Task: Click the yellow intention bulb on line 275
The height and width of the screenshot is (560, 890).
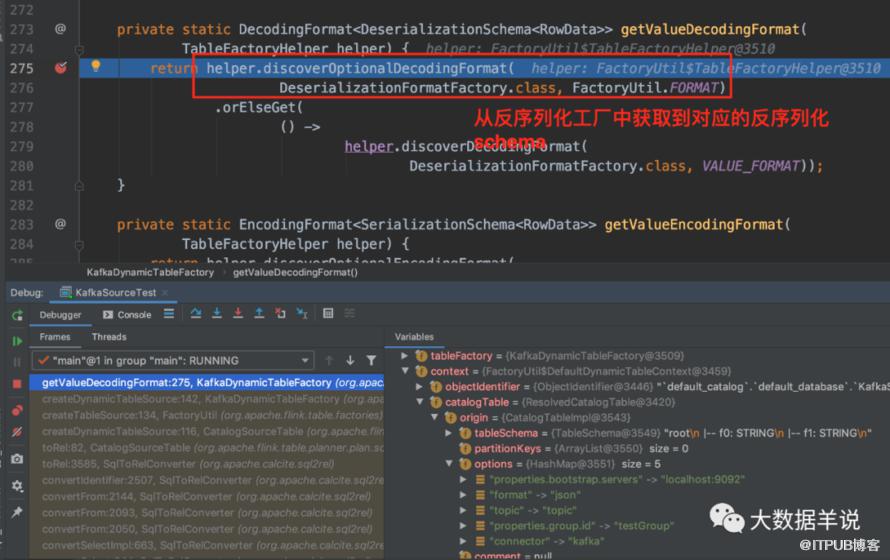Action: coord(96,66)
